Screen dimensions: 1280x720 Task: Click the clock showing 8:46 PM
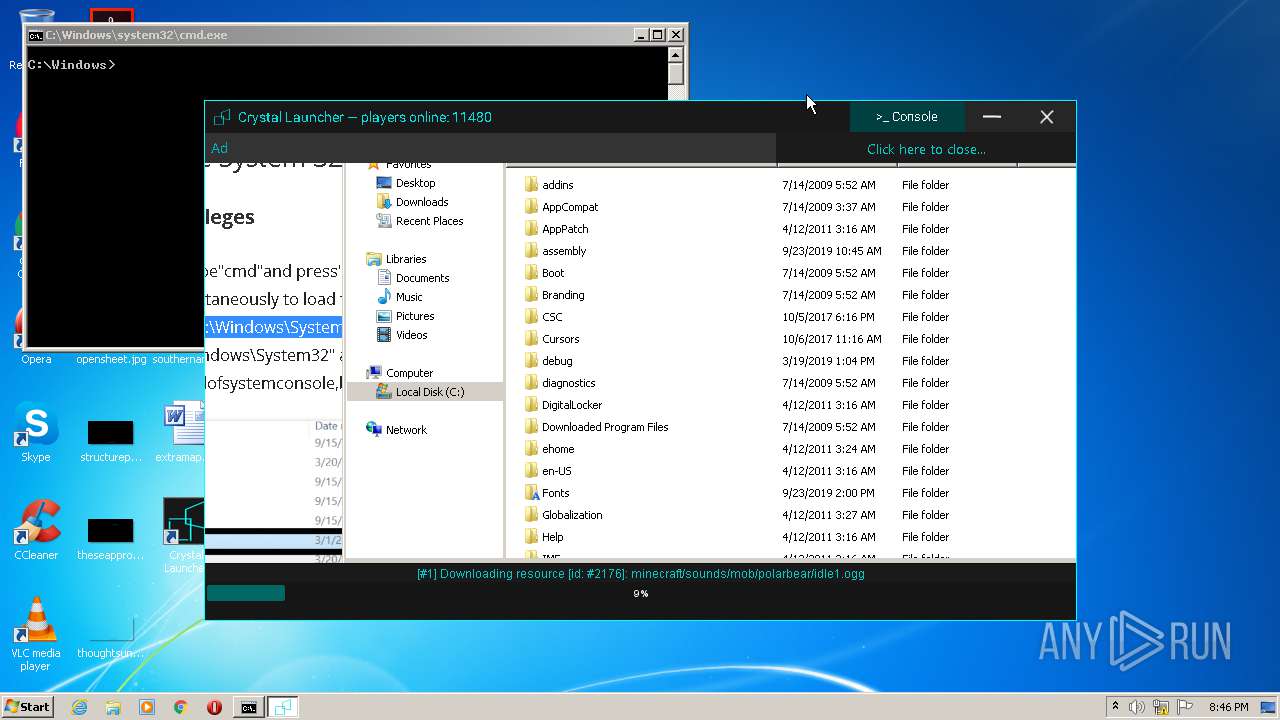pyautogui.click(x=1228, y=707)
